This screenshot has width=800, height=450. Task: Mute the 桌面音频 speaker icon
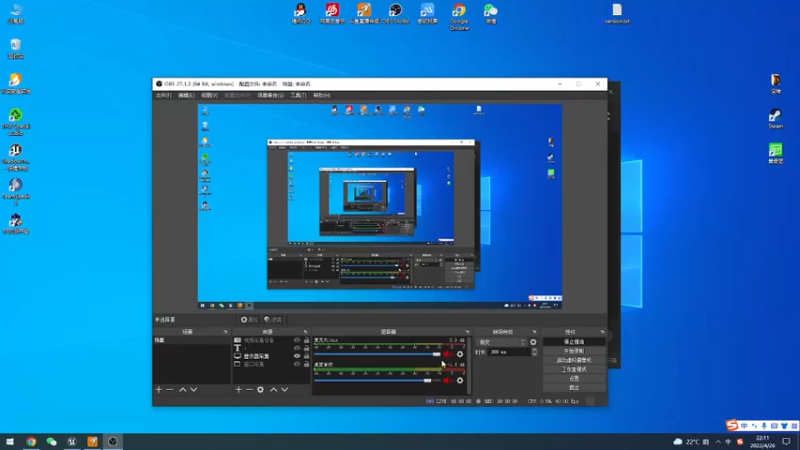pos(447,381)
